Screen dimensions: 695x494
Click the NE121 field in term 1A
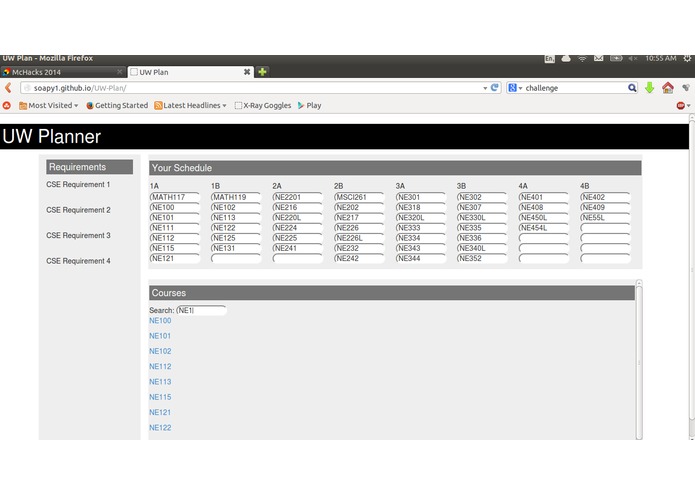(x=175, y=258)
